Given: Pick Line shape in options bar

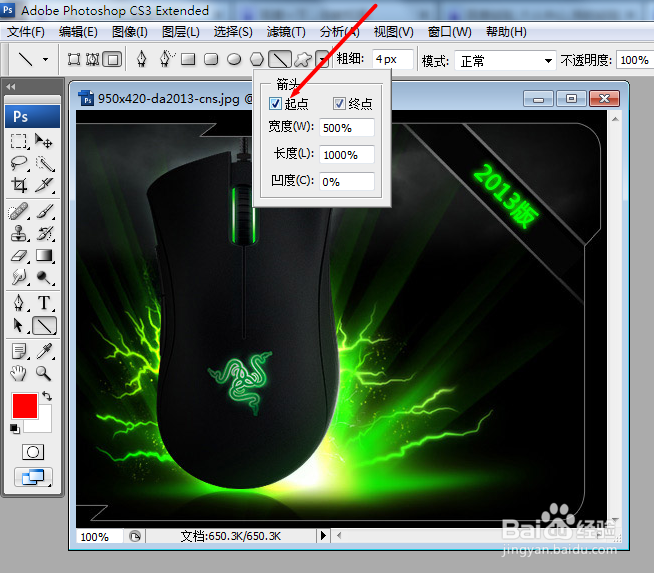Looking at the screenshot, I should point(279,59).
